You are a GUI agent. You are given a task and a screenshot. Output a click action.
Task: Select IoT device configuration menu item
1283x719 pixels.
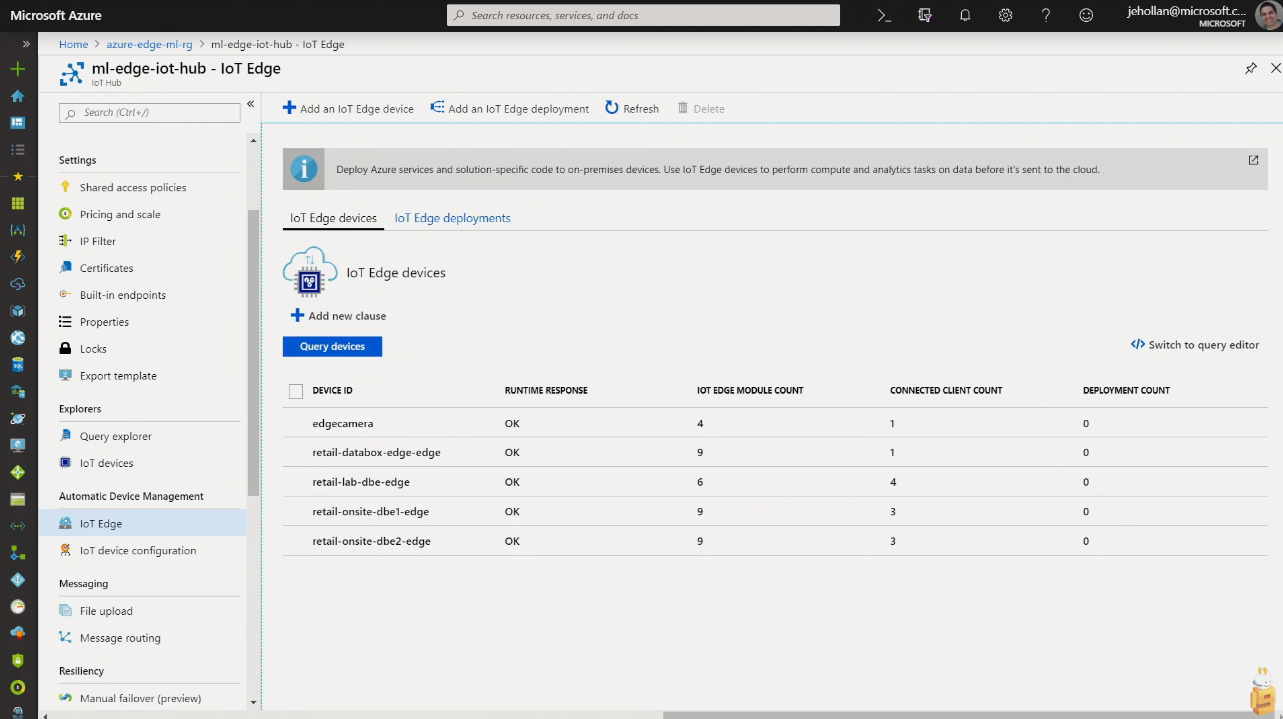138,550
